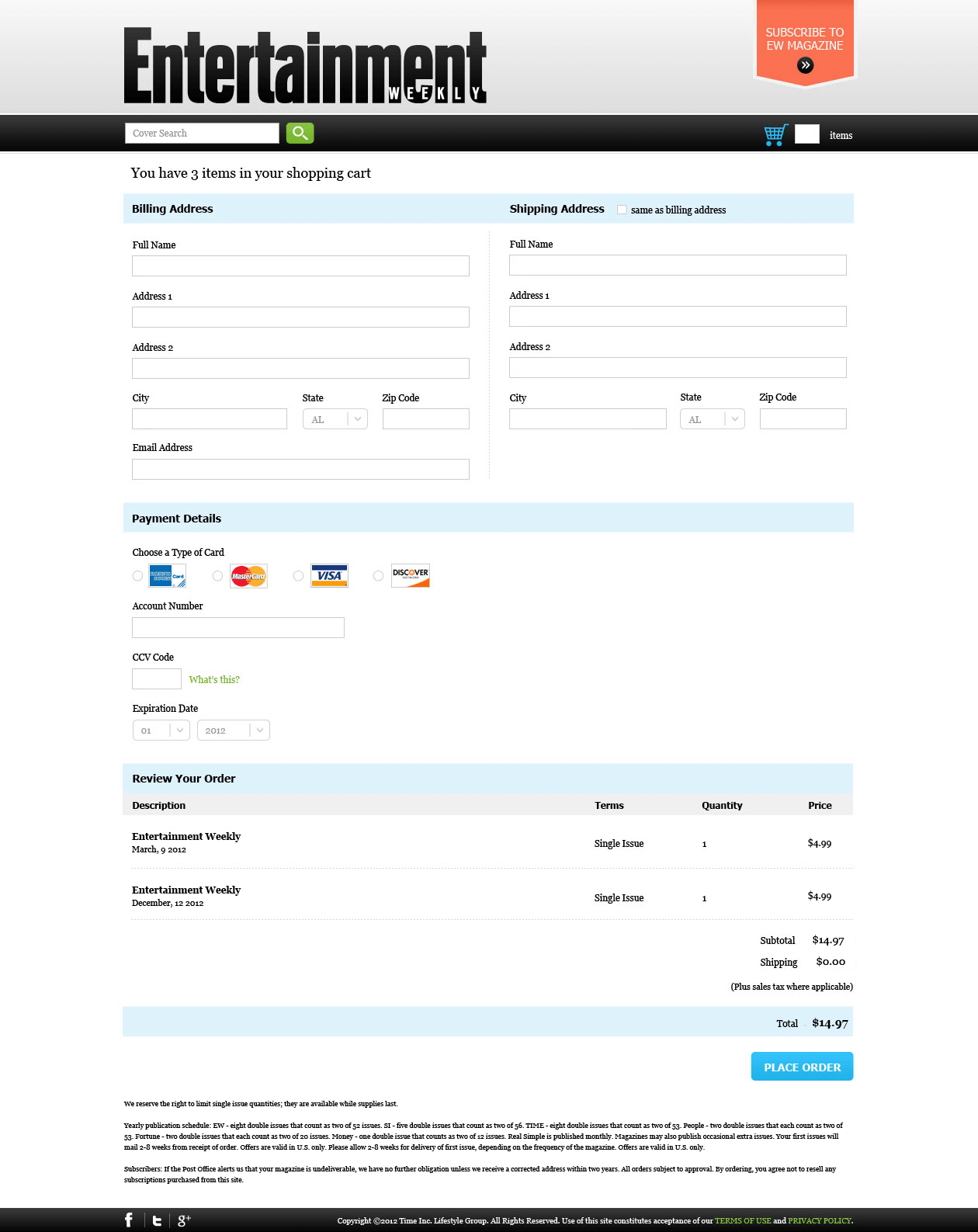Viewport: 978px width, 1232px height.
Task: Click the 'You have 3 items' cart message
Action: (x=251, y=173)
